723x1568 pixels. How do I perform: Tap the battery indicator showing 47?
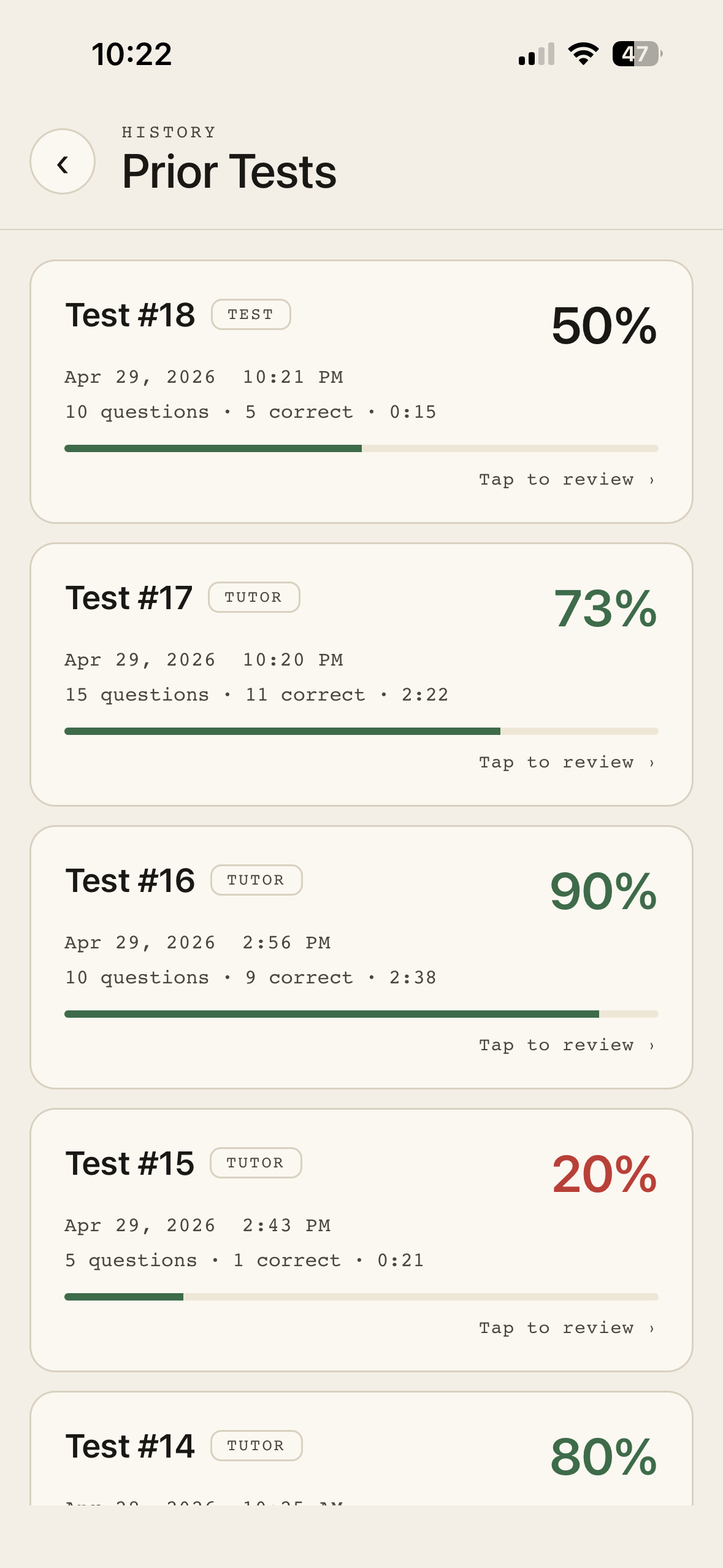(636, 55)
